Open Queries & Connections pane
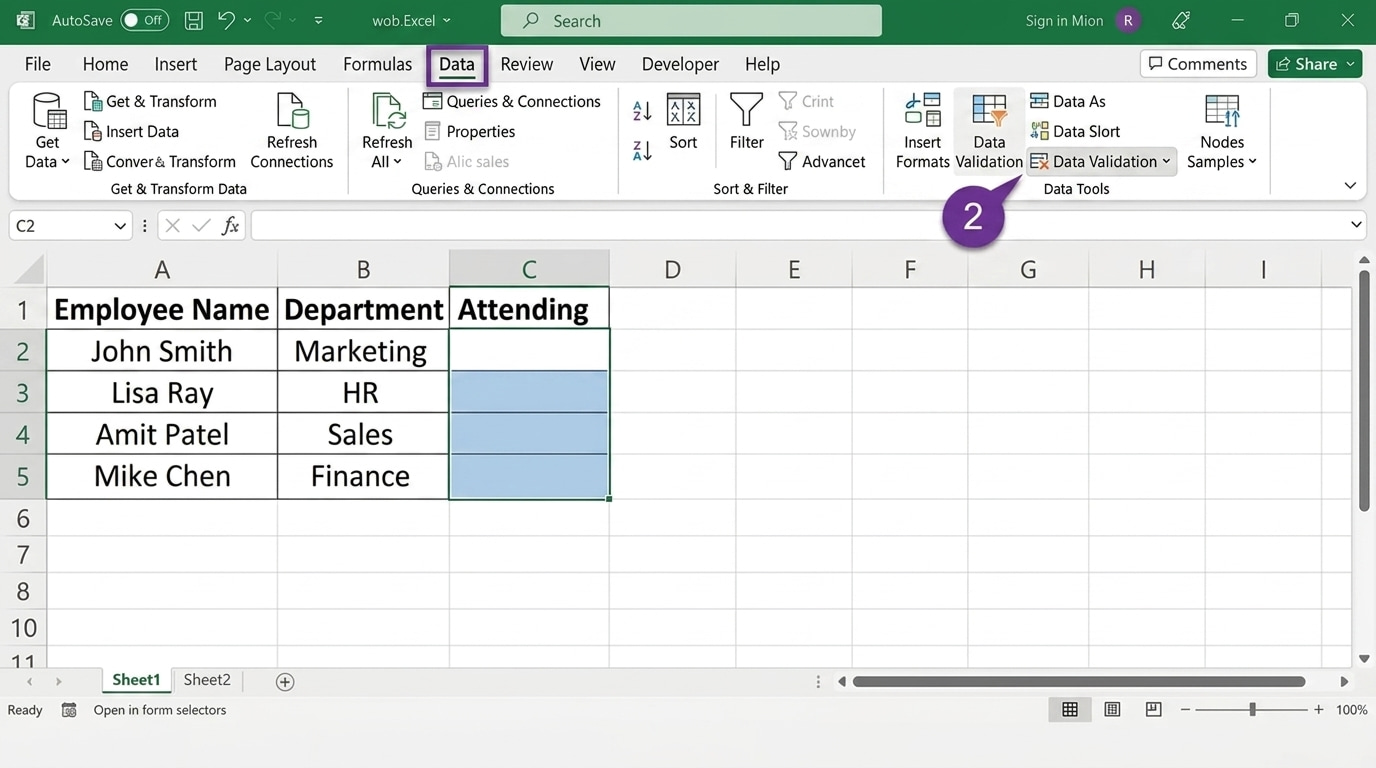1376x768 pixels. tap(512, 101)
